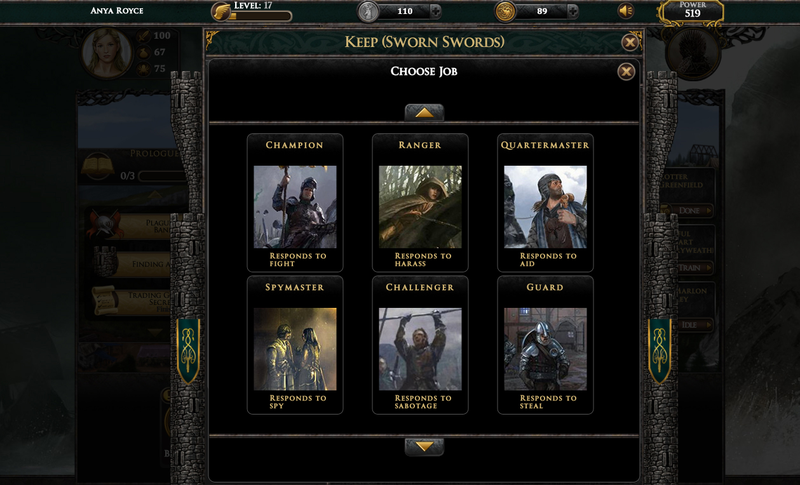Add silver with the plus beside 110
The image size is (800, 485).
click(x=436, y=11)
